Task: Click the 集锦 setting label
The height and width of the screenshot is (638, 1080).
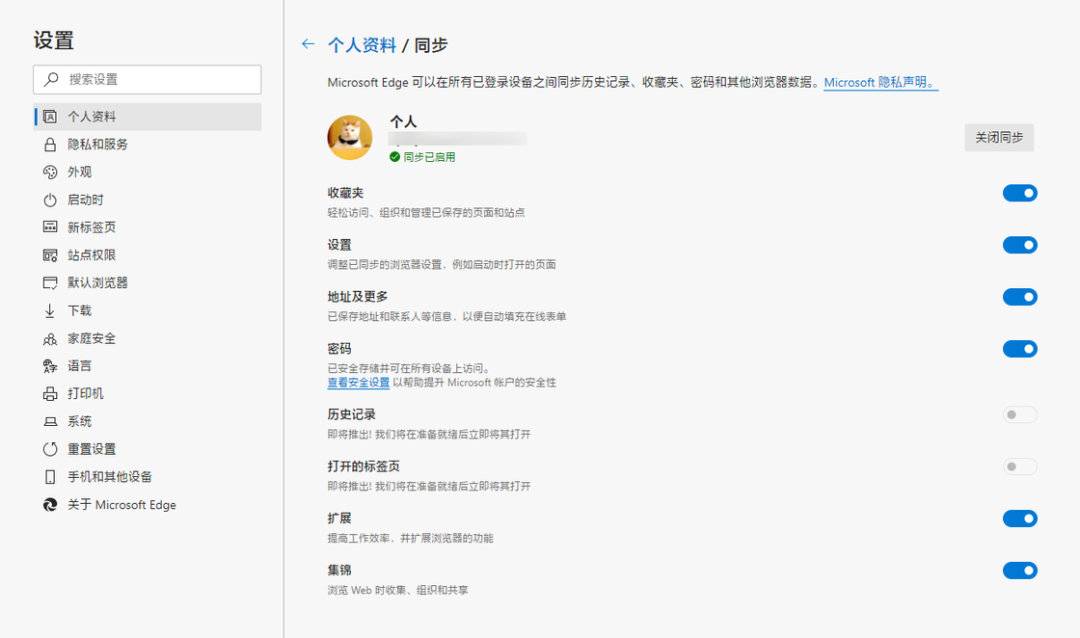Action: tap(340, 570)
